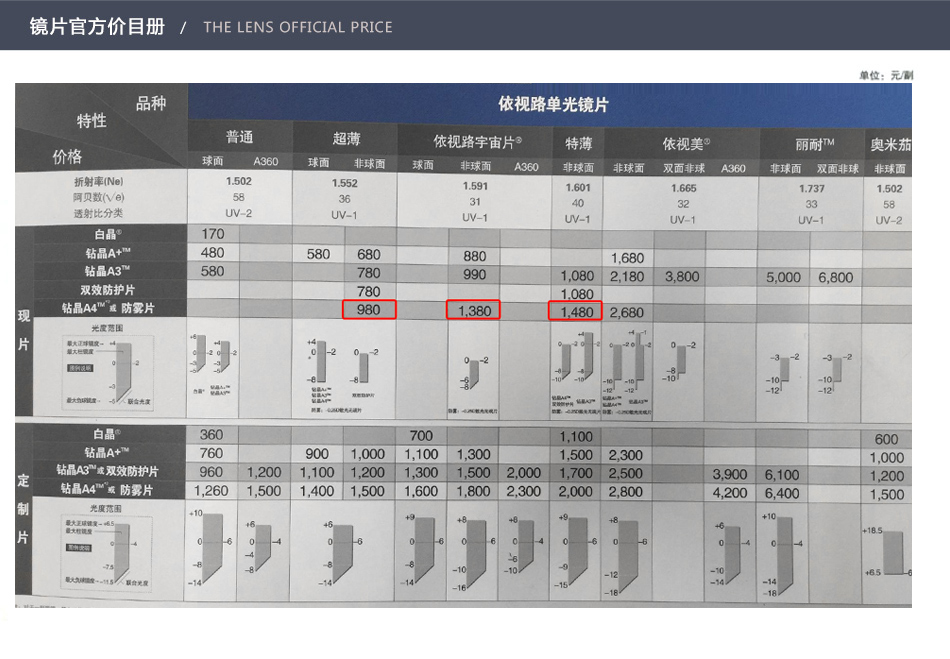Select the 超薄 column group header
The width and height of the screenshot is (950, 659).
point(346,139)
